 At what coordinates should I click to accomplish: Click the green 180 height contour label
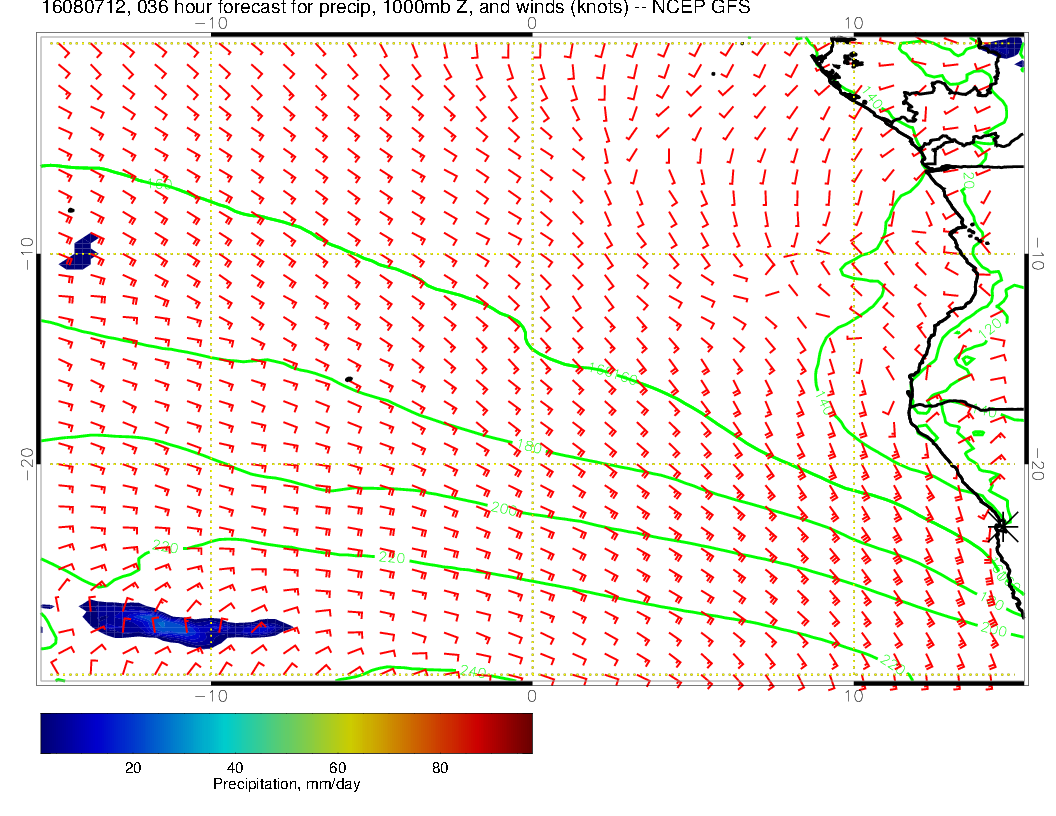(528, 446)
